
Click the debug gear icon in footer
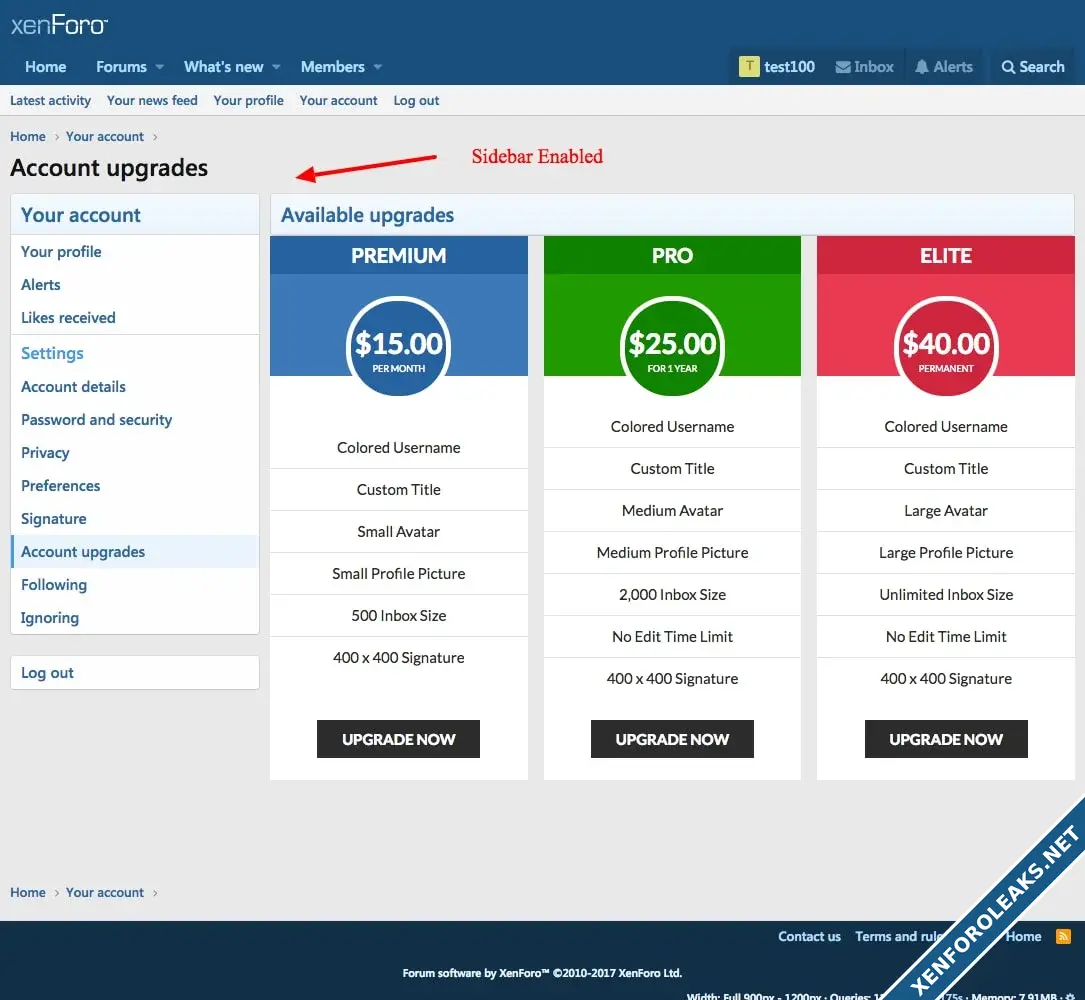click(x=1070, y=996)
